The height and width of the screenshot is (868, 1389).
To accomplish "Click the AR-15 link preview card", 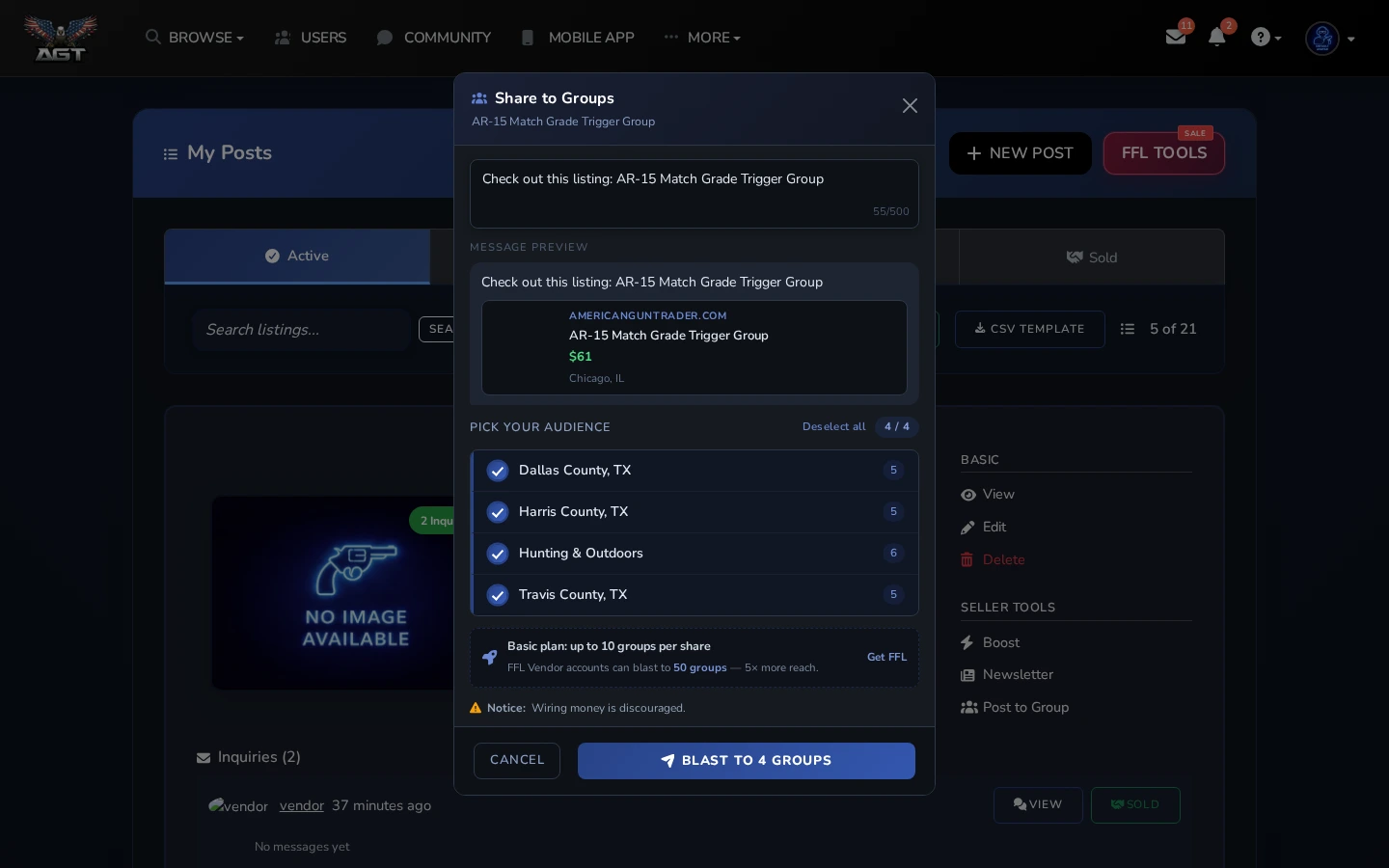I will [x=694, y=347].
